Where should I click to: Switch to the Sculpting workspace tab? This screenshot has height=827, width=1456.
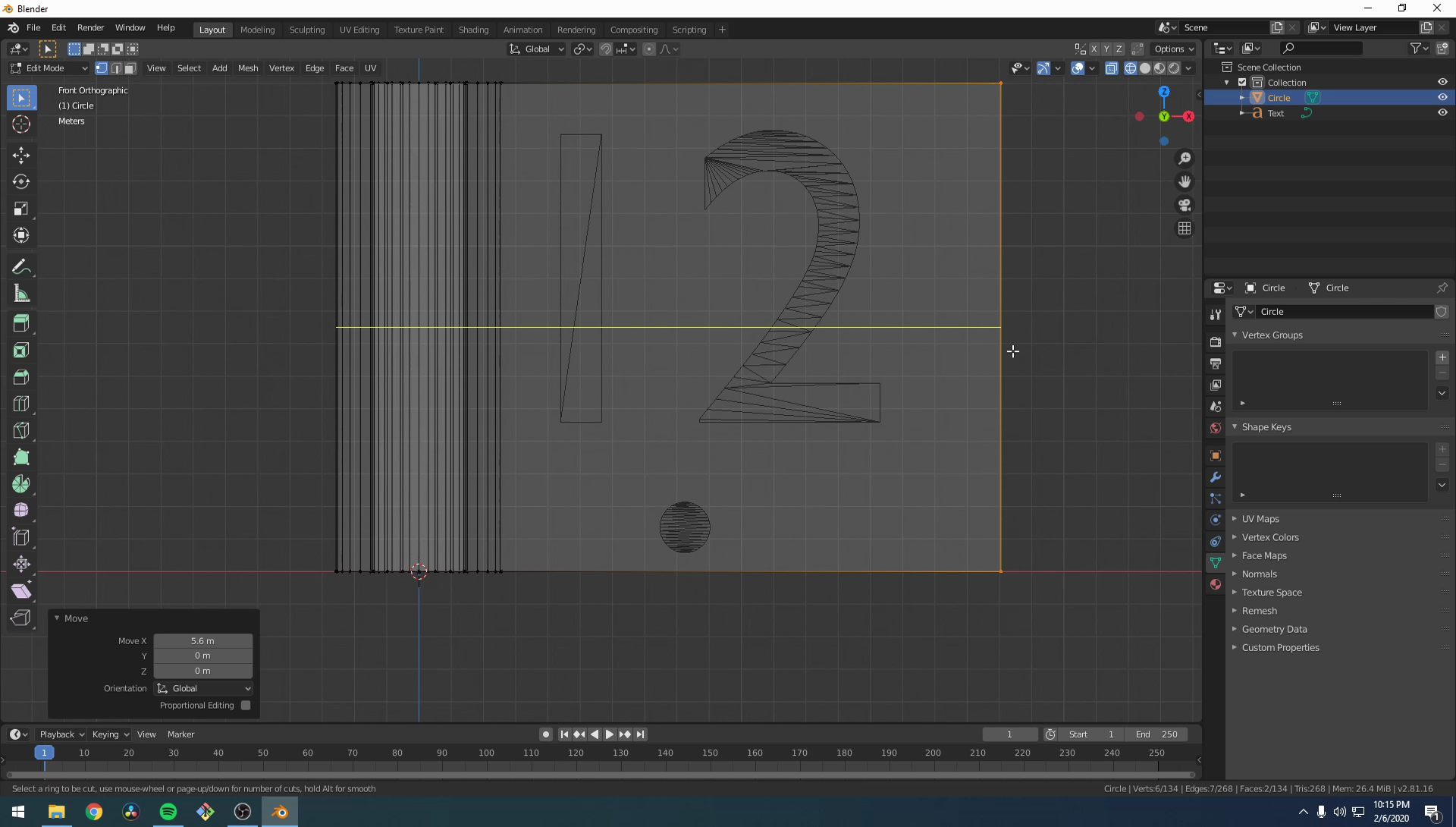click(306, 30)
